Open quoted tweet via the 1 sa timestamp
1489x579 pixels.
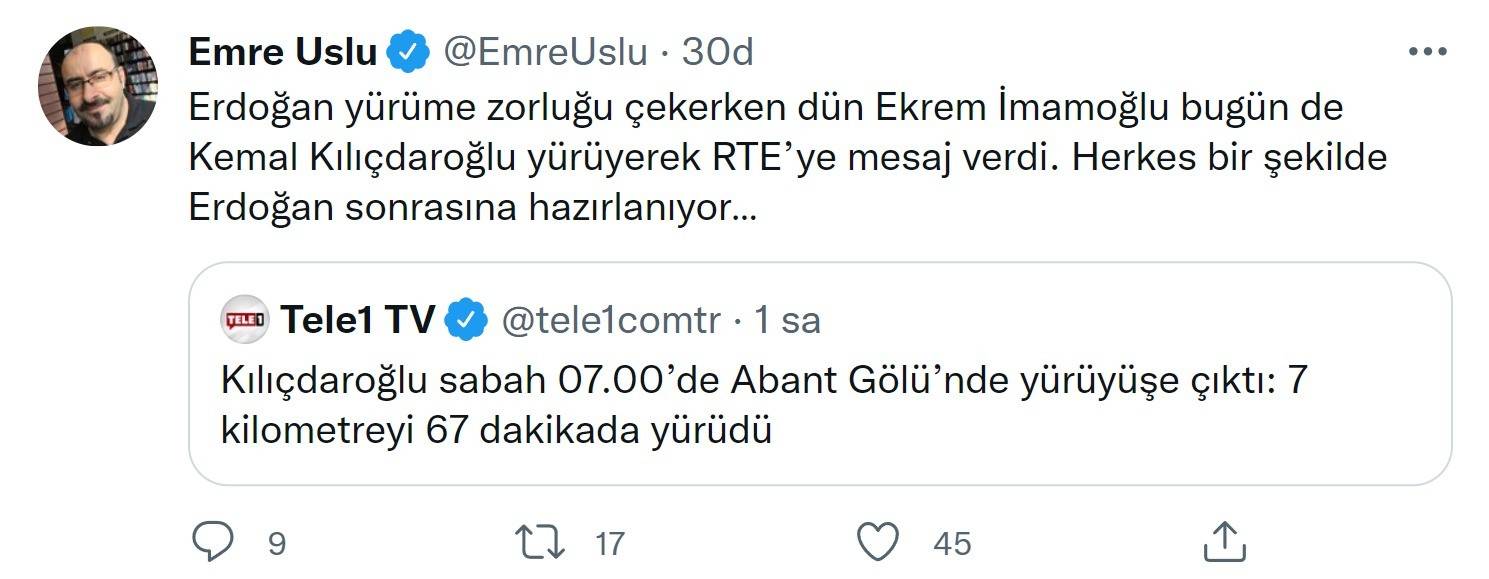click(787, 320)
